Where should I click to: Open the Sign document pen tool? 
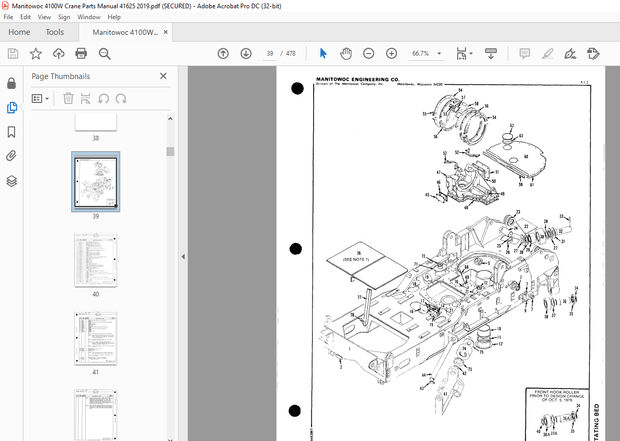point(570,53)
